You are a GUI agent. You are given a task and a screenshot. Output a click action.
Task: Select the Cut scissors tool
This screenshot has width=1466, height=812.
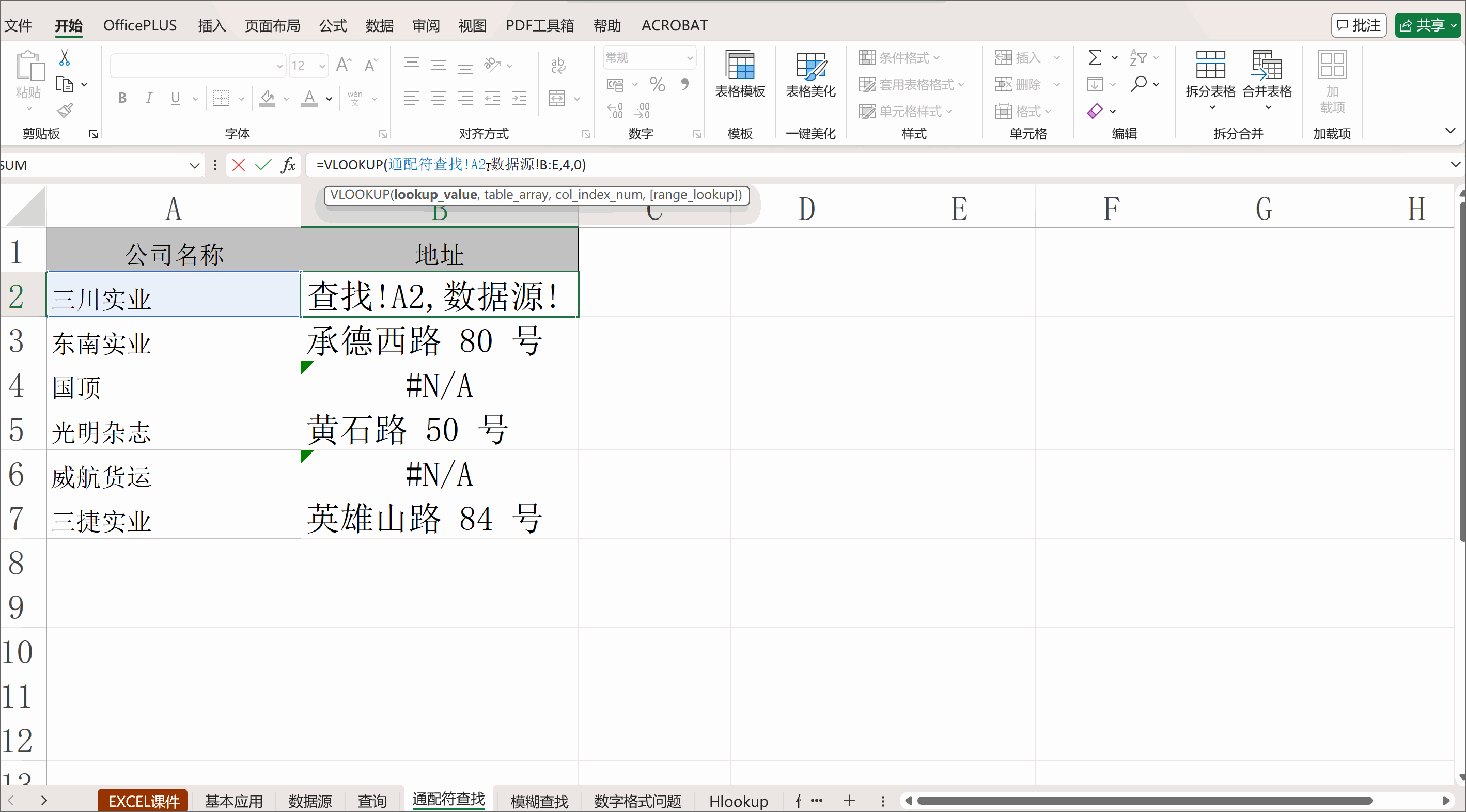click(x=64, y=57)
